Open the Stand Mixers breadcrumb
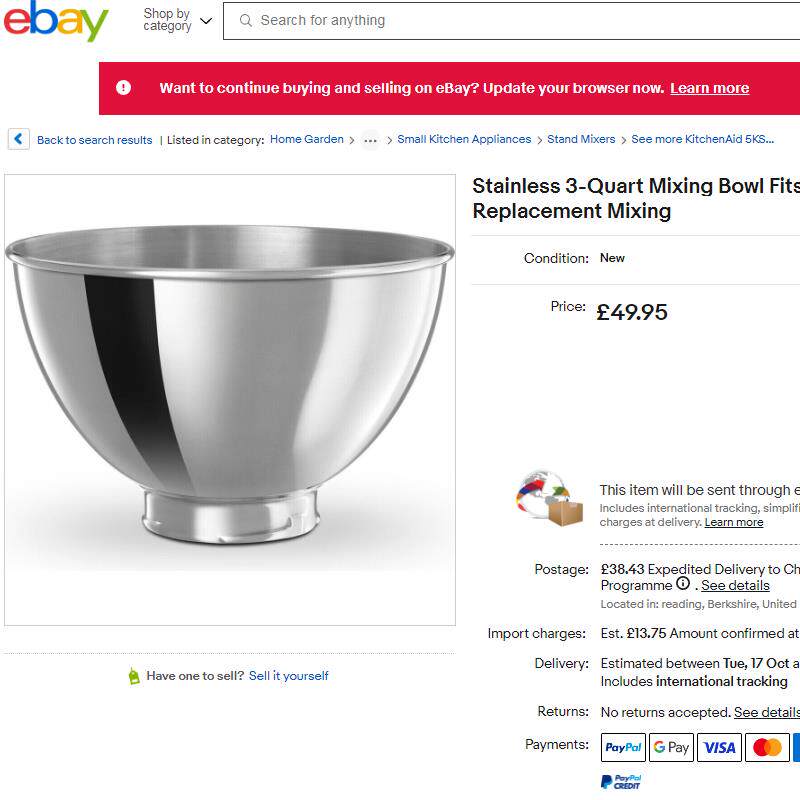The height and width of the screenshot is (800, 800). (x=581, y=140)
